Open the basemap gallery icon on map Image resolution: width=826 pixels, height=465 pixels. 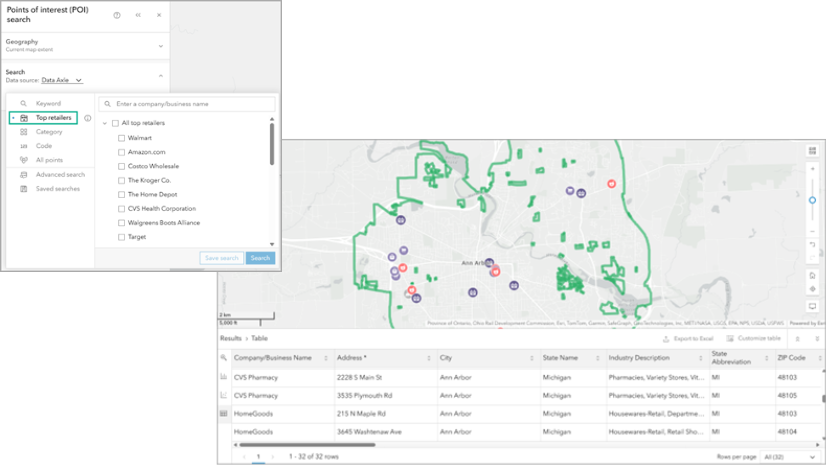(812, 151)
